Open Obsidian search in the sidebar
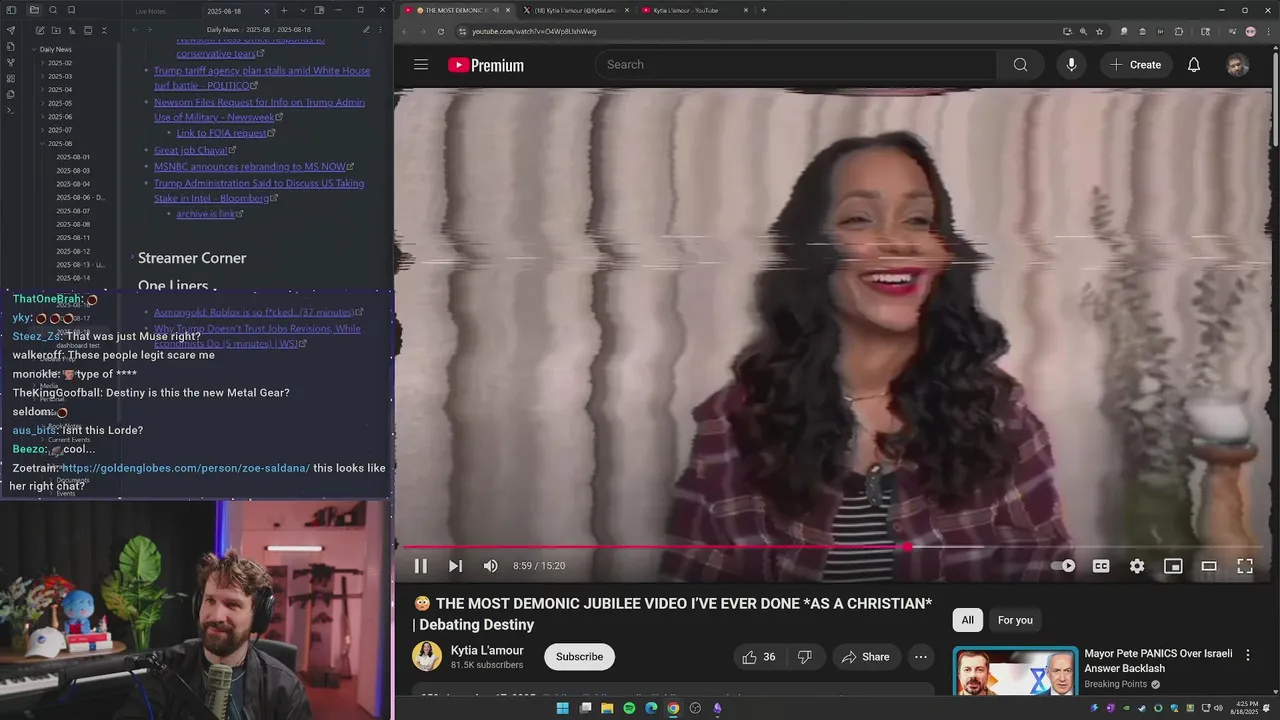1280x720 pixels. click(53, 10)
